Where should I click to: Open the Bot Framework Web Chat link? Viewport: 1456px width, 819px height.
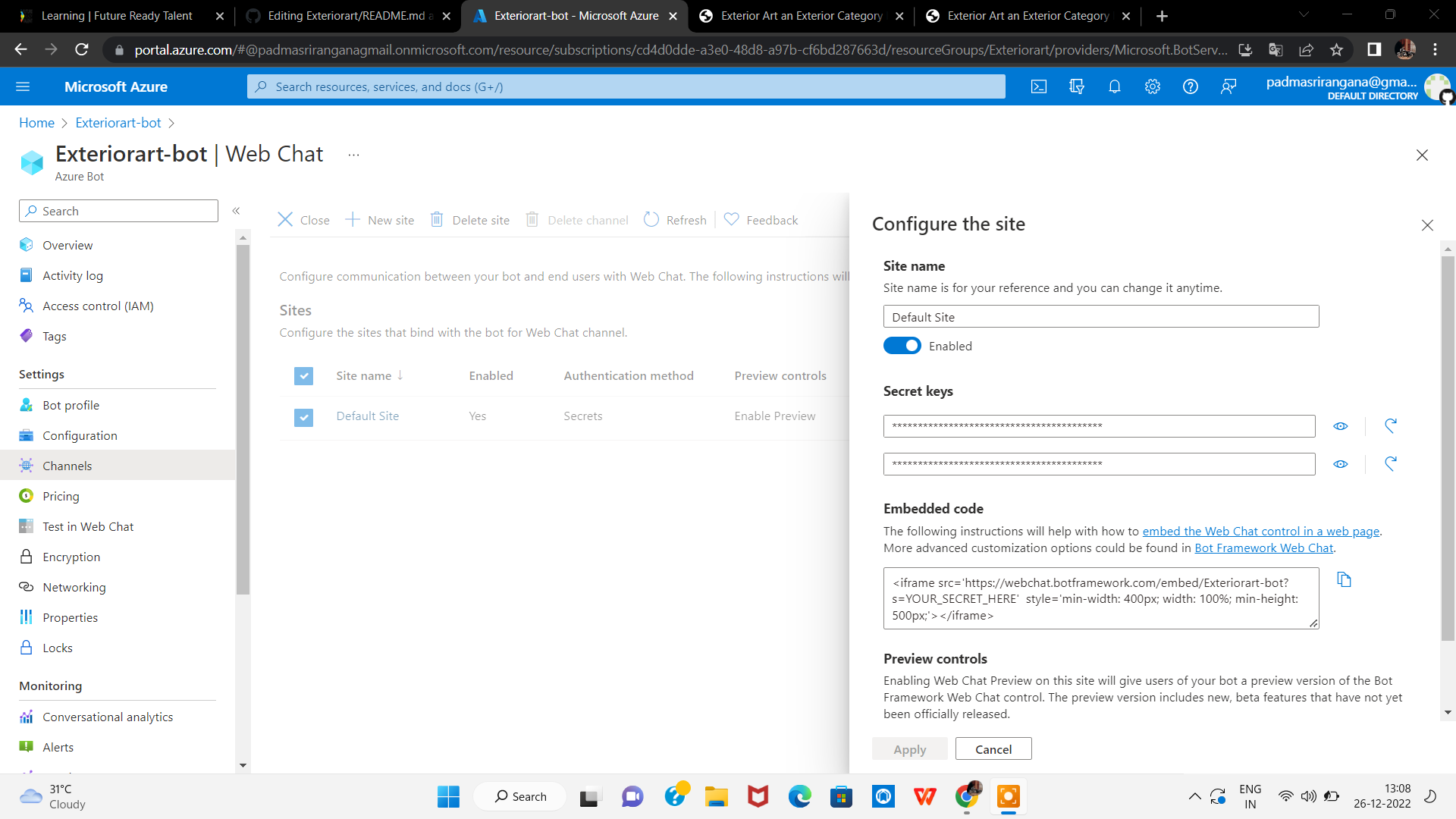(1263, 548)
